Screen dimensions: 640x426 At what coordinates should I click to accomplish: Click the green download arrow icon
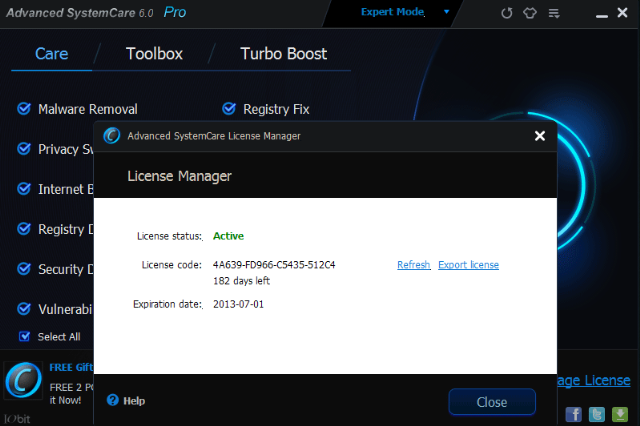[620, 415]
